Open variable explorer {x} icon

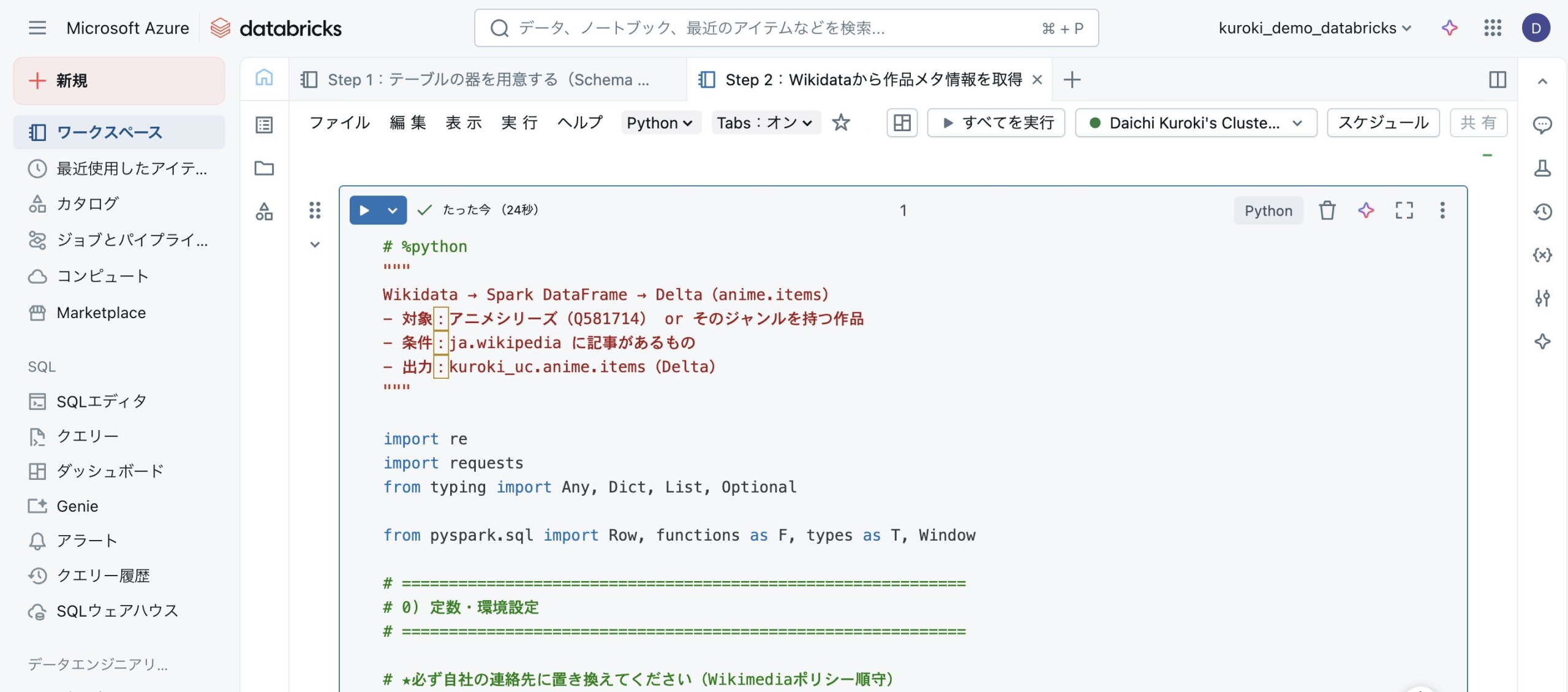point(1542,255)
